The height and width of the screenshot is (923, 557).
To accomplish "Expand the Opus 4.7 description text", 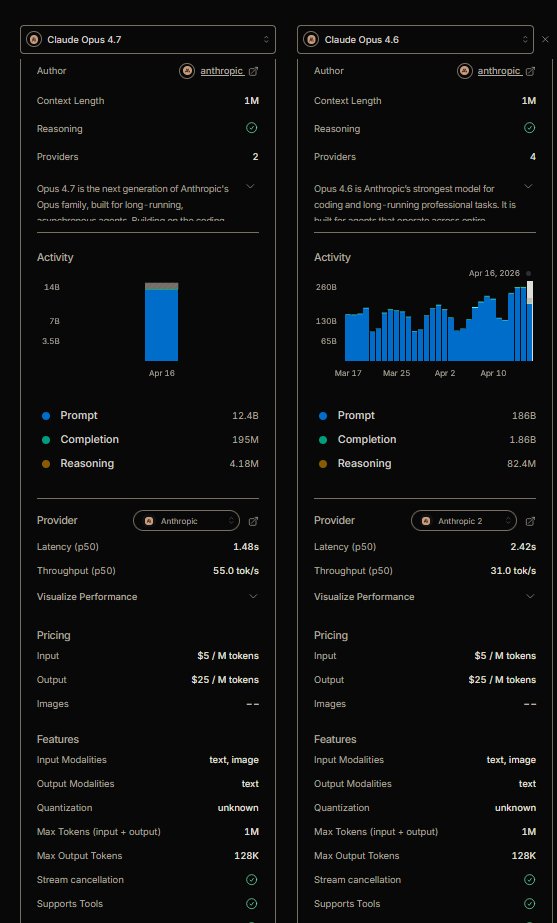I will coord(250,186).
